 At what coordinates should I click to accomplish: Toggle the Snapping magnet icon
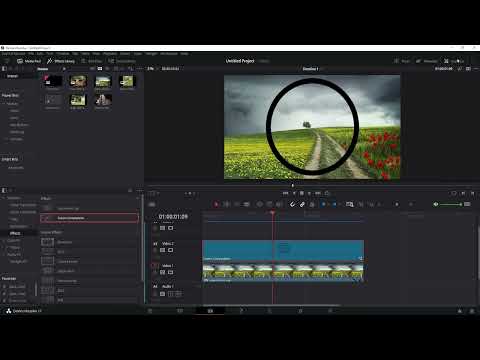click(x=292, y=204)
